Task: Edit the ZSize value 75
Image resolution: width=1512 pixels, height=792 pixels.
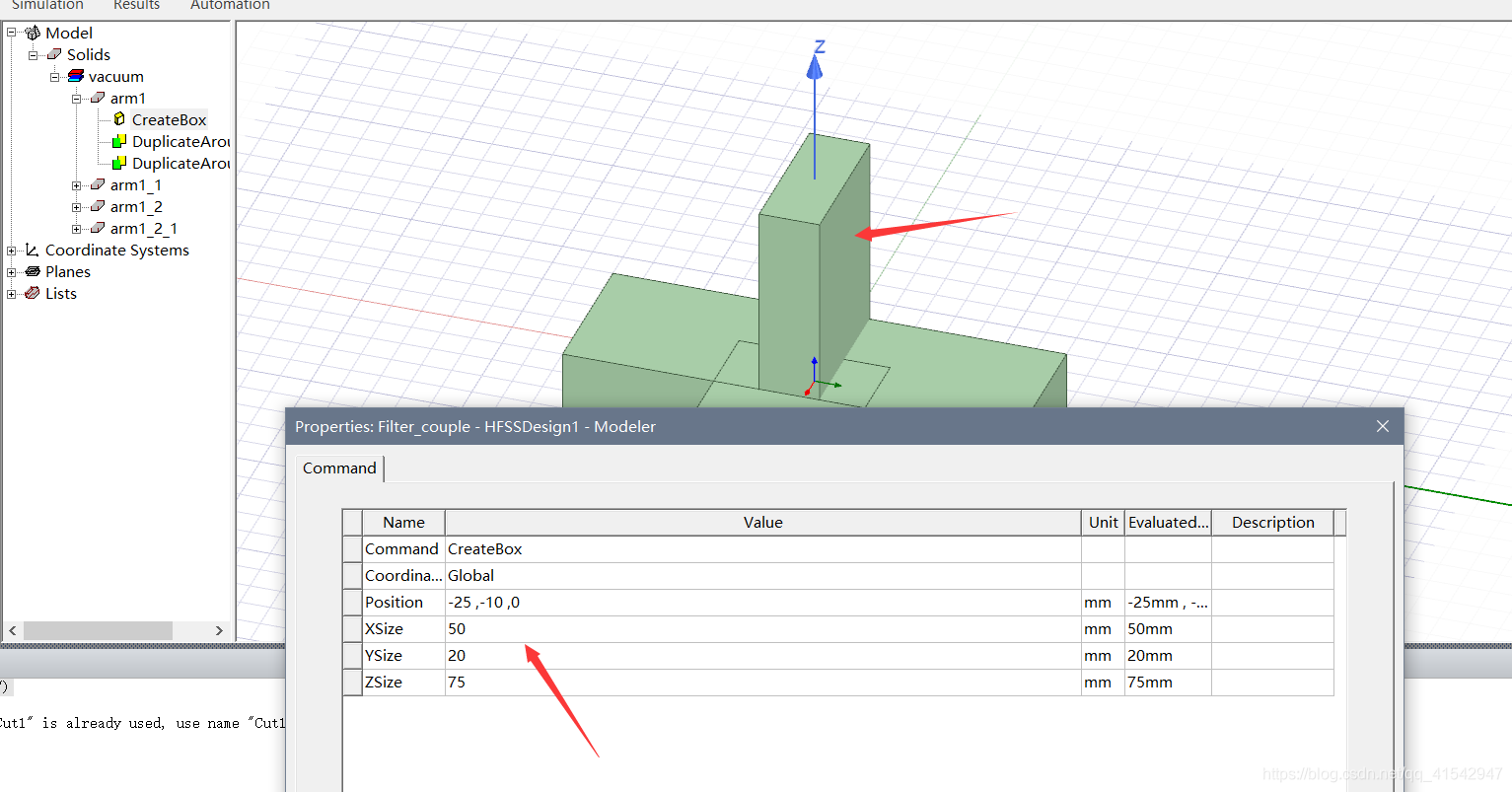Action: 763,683
